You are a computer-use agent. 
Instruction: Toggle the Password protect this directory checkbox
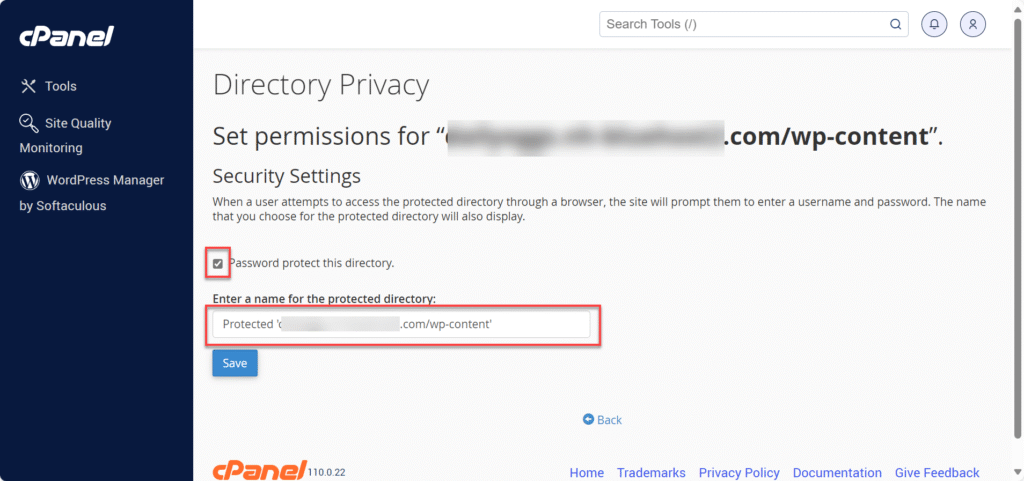point(218,264)
